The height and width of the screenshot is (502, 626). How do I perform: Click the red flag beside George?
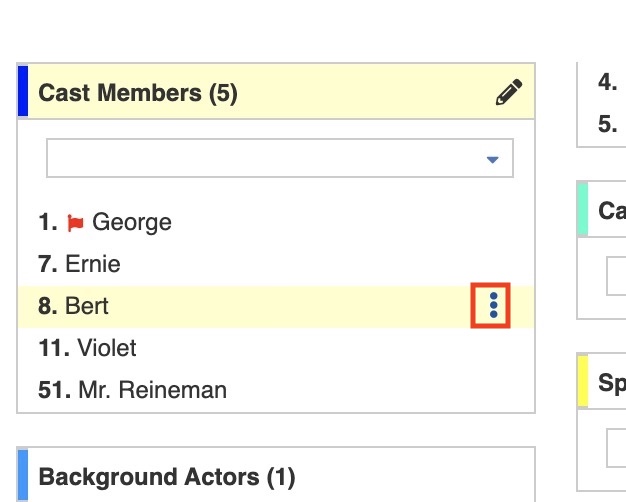(x=76, y=223)
